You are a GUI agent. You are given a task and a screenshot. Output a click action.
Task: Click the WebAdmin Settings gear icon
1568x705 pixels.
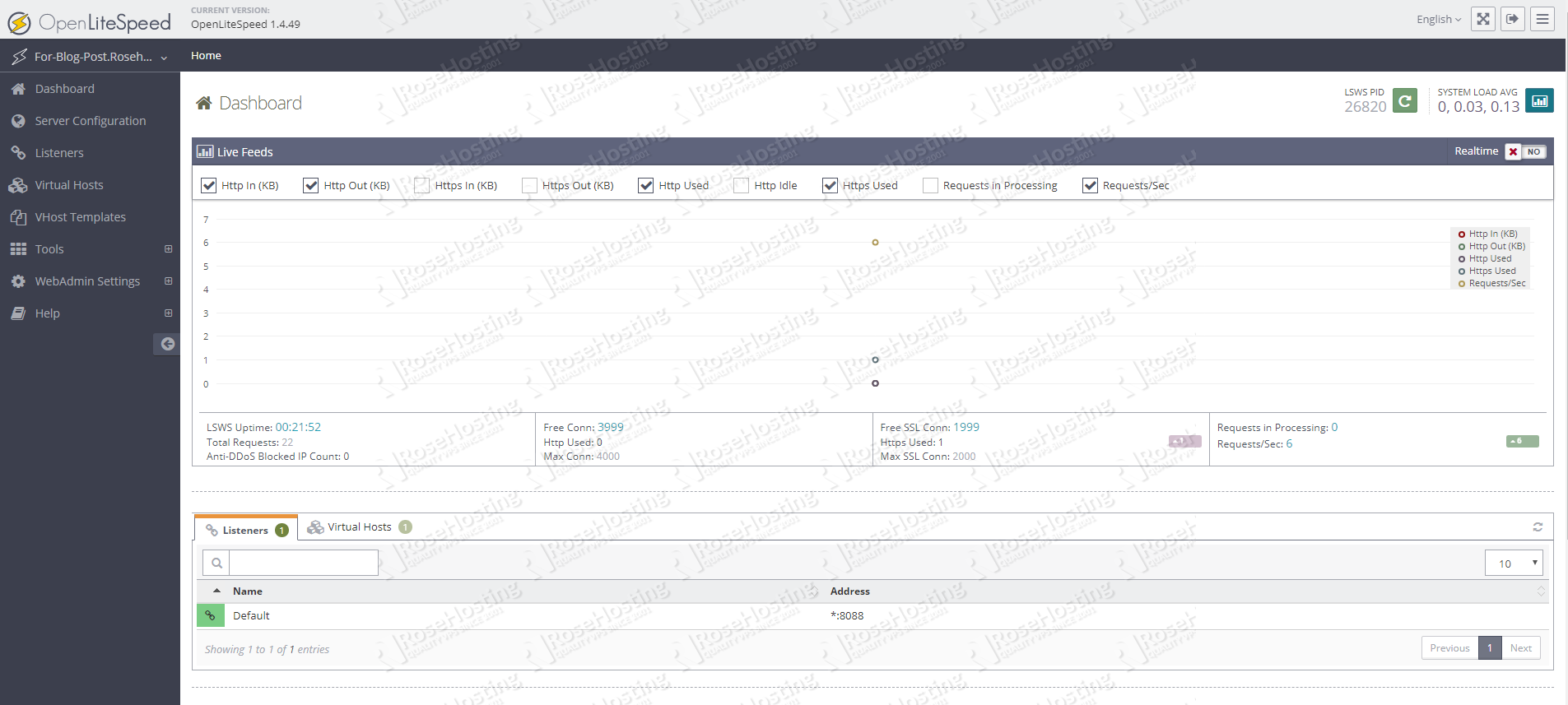[x=18, y=281]
